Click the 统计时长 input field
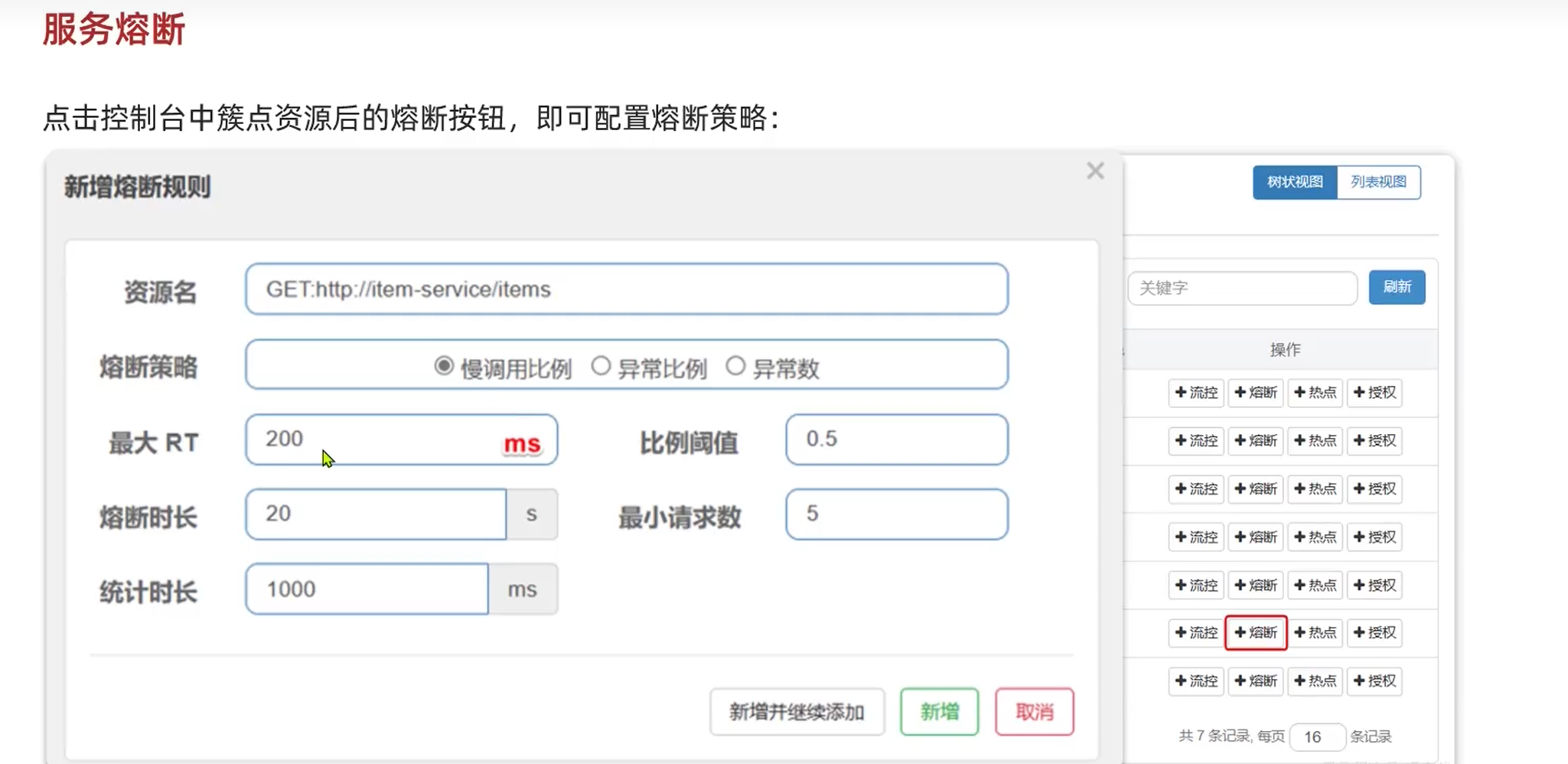The width and height of the screenshot is (1568, 764). point(367,589)
